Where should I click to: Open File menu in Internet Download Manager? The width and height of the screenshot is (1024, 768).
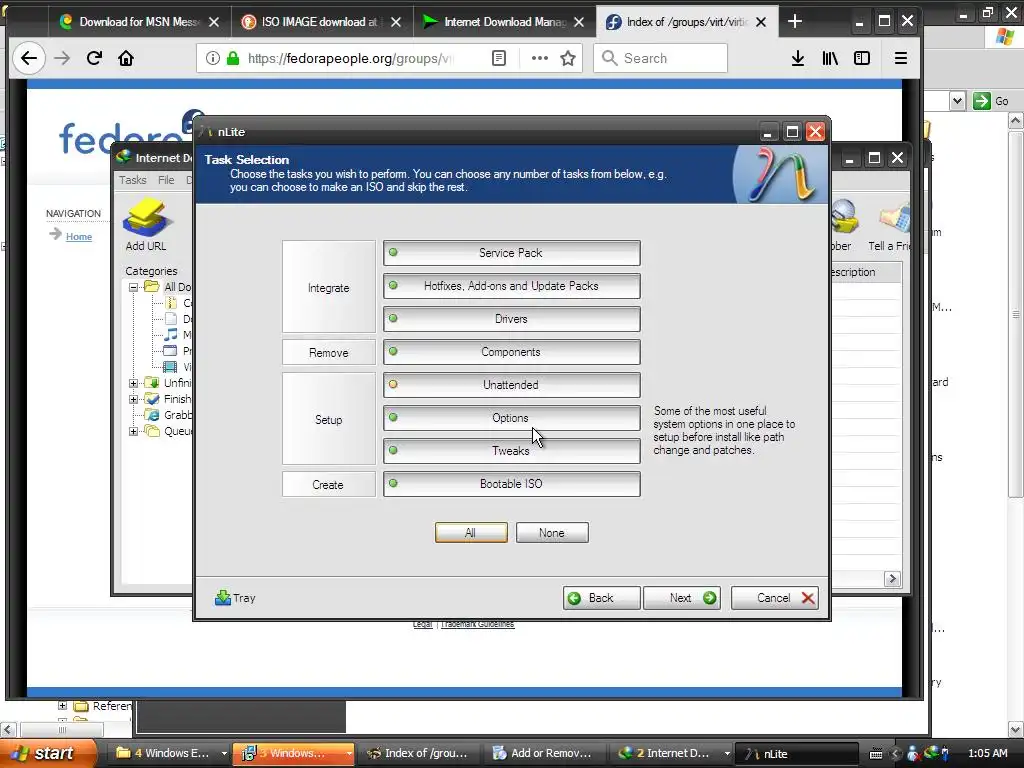click(166, 180)
